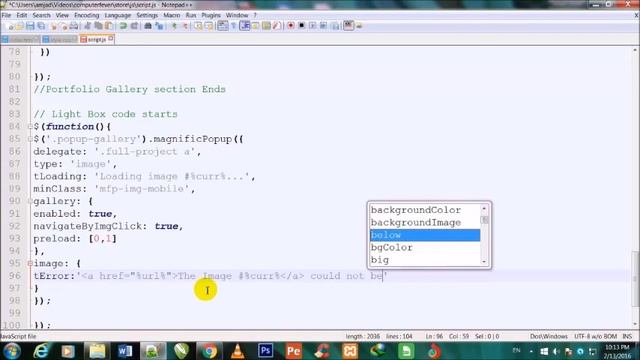Image resolution: width=640 pixels, height=360 pixels.
Task: Switch to the middle document tab
Action: point(60,40)
